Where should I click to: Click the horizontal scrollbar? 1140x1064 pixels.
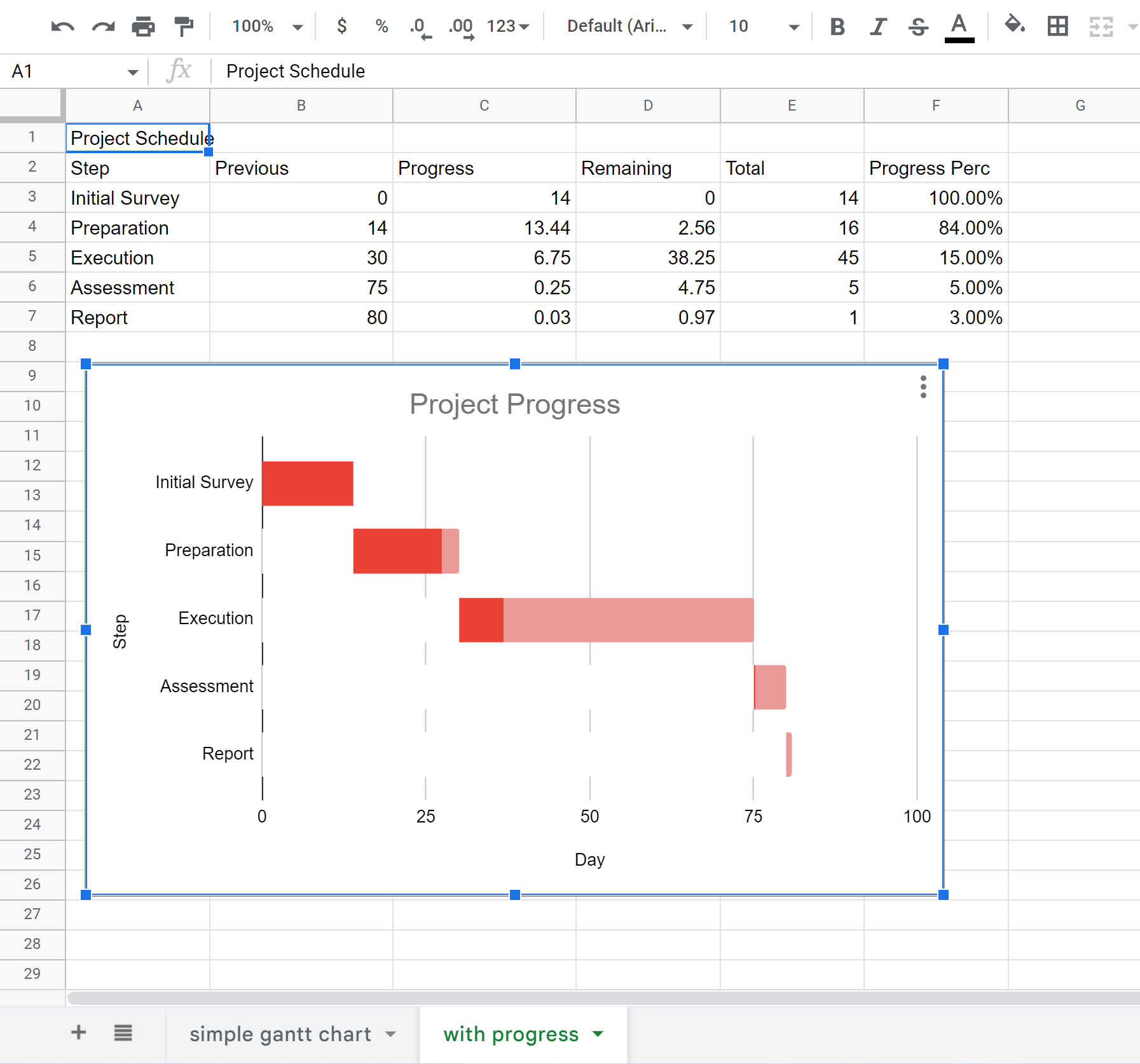pyautogui.click(x=603, y=998)
